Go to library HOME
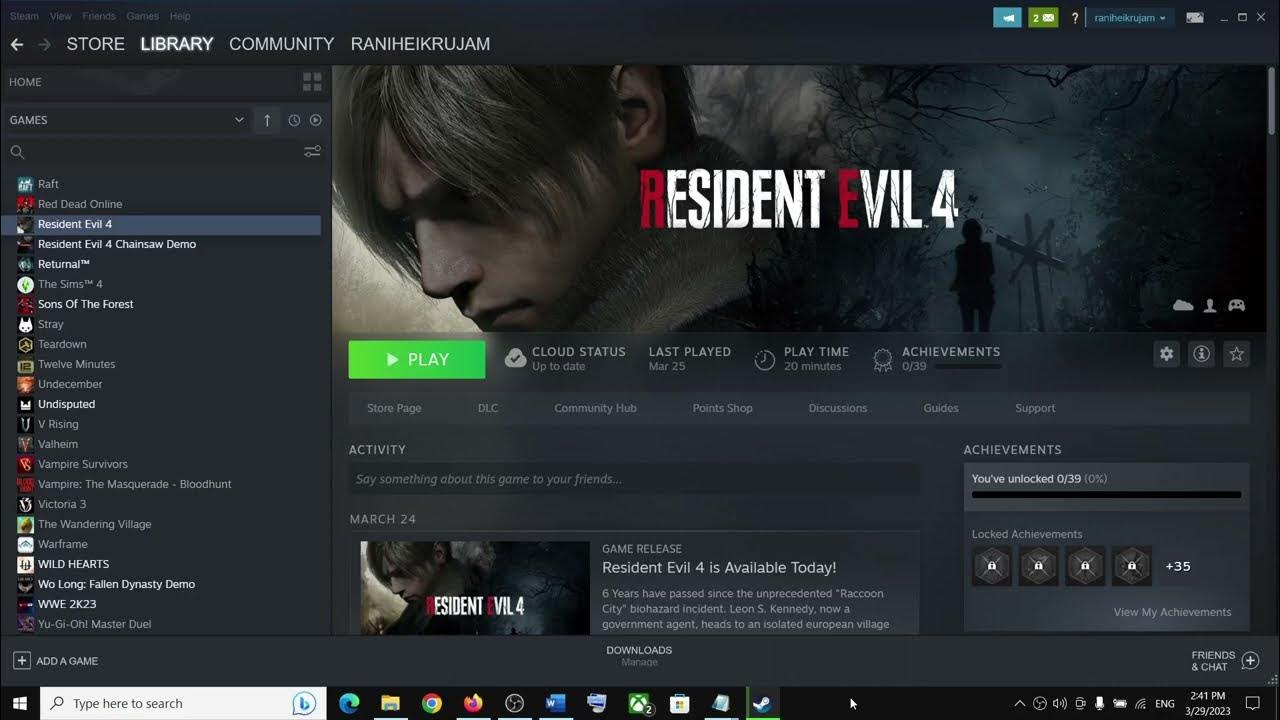1280x720 pixels. pos(26,82)
